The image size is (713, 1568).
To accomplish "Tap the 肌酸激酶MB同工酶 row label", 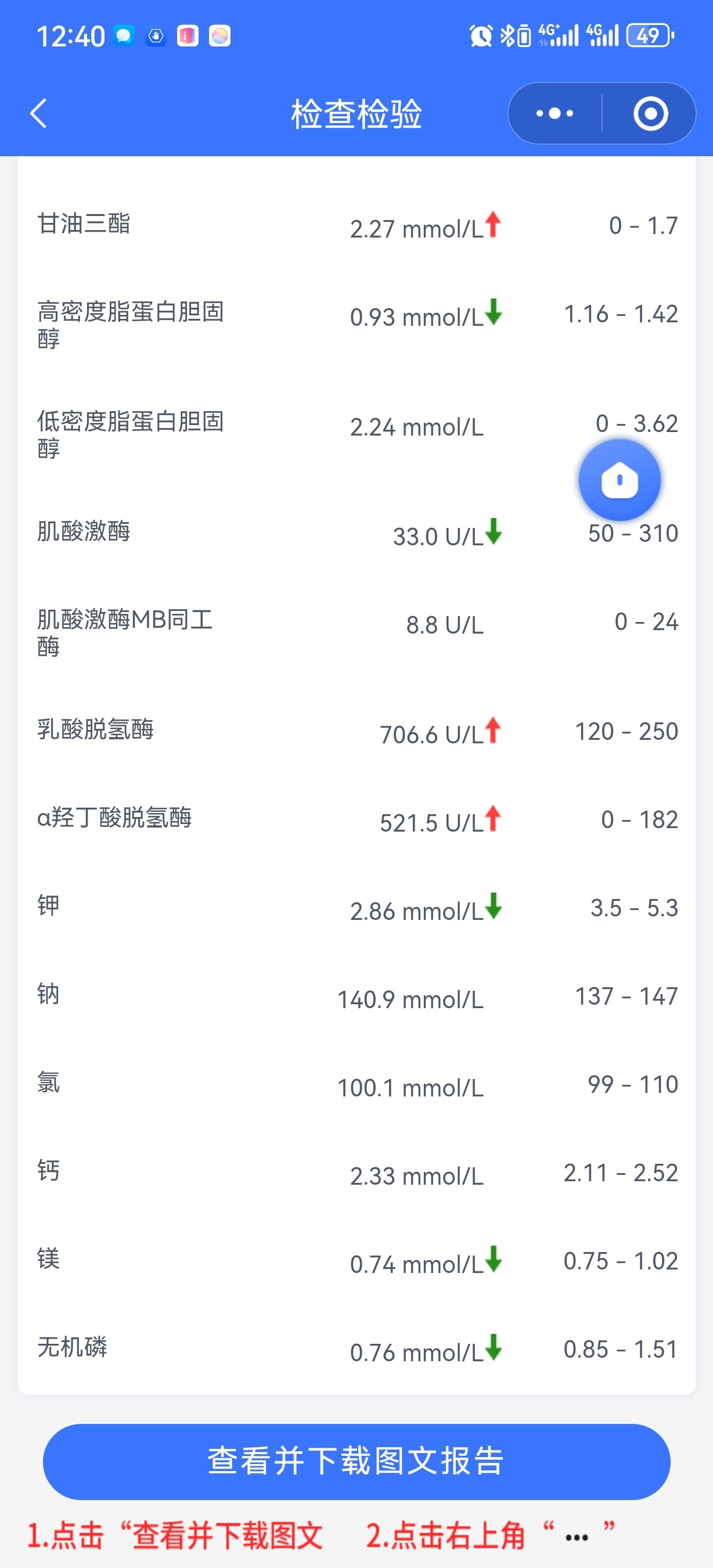I will [125, 632].
